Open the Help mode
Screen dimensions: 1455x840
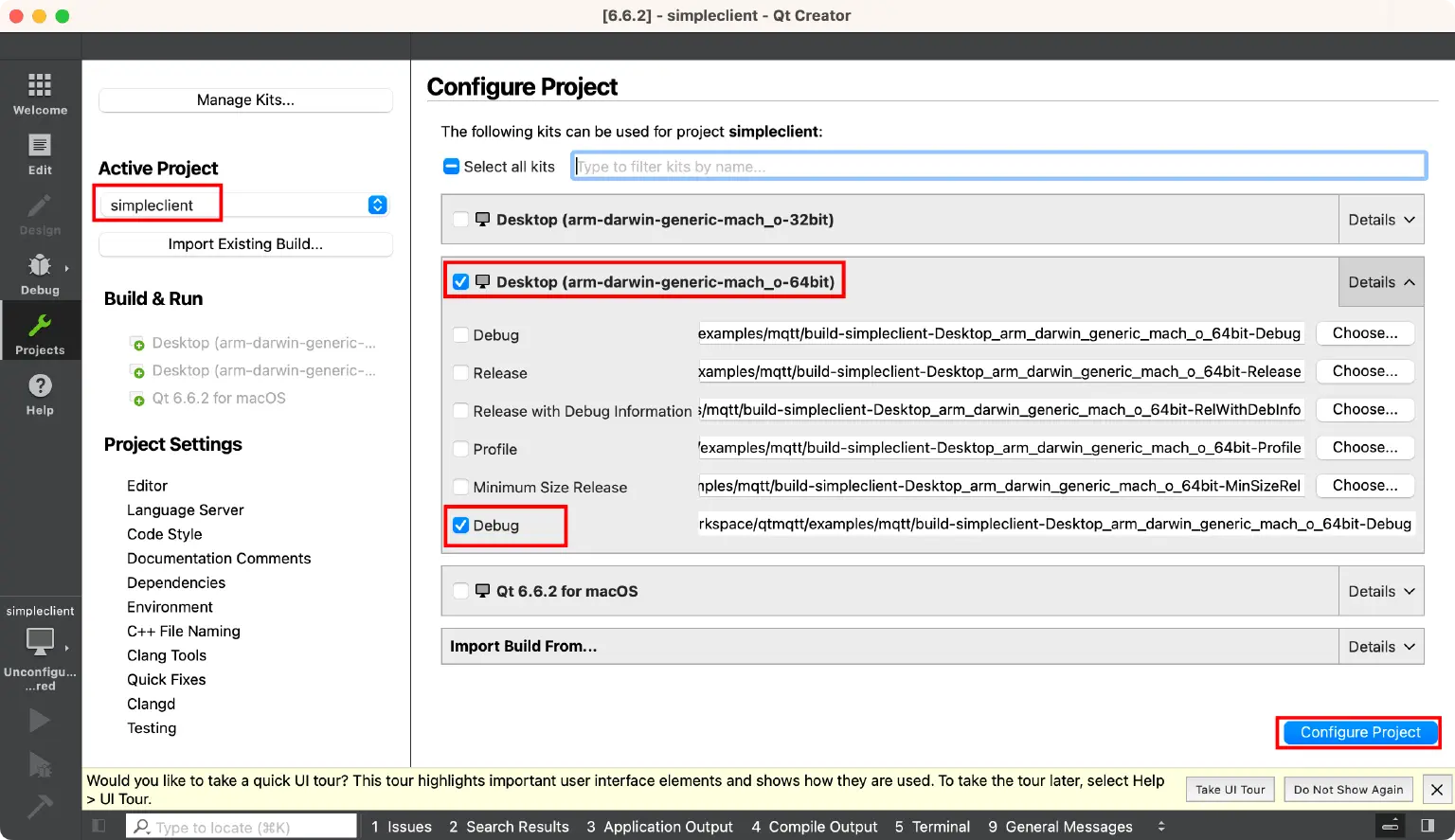click(x=40, y=394)
